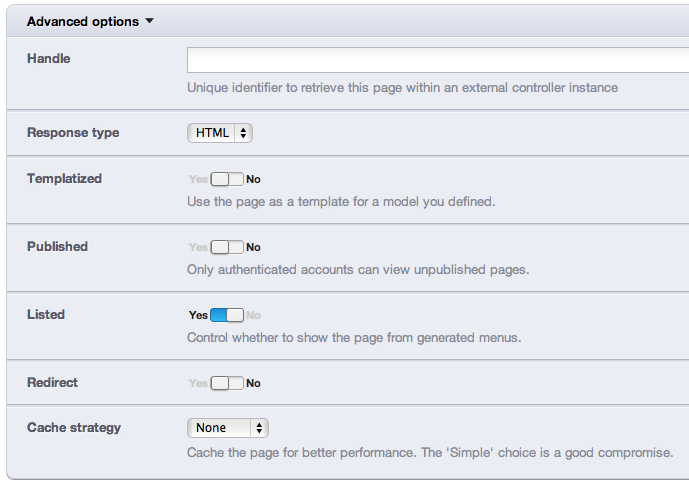Toggle the Published switch
Image resolution: width=689 pixels, height=488 pixels.
[227, 247]
